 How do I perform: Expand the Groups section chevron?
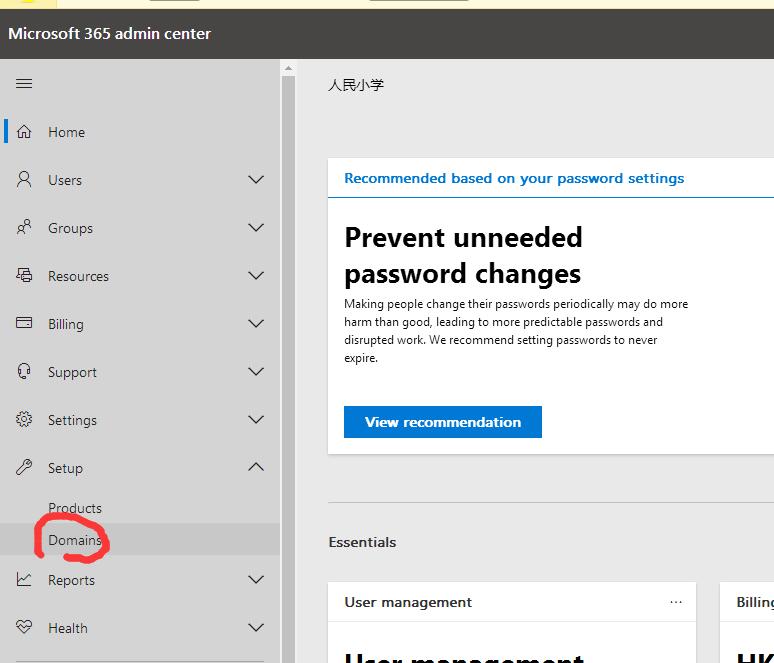256,228
